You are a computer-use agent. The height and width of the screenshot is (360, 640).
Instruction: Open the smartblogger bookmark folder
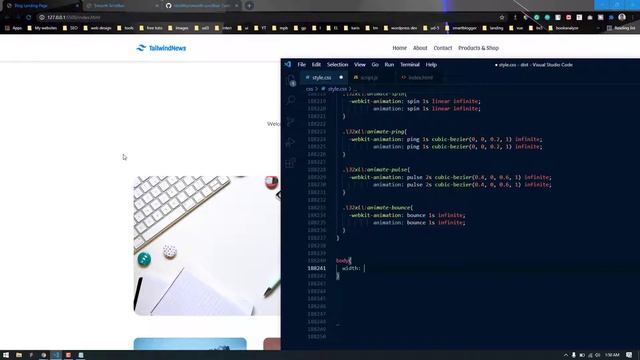(461, 28)
